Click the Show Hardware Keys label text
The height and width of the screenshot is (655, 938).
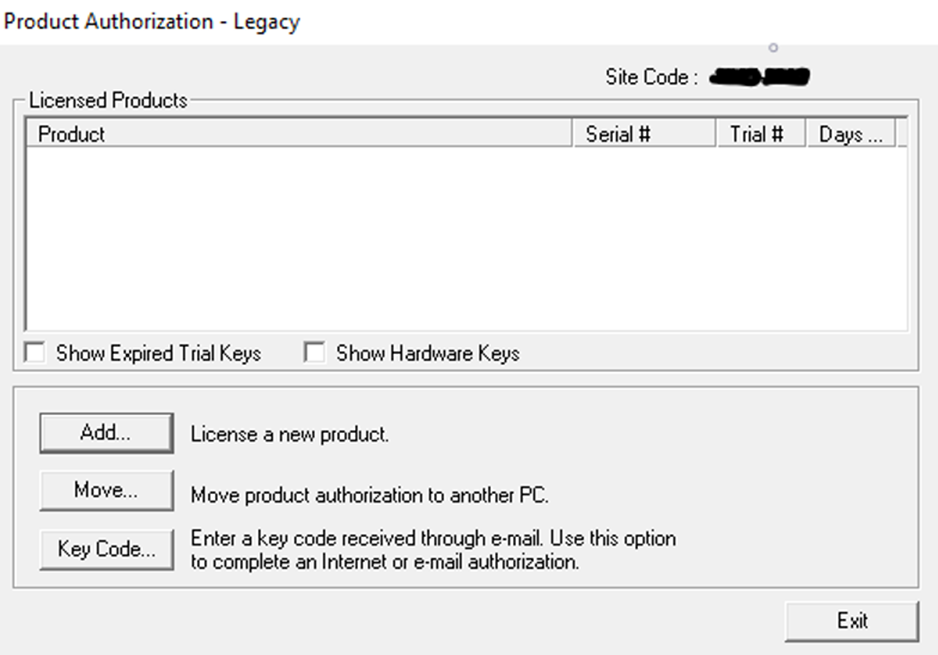click(428, 354)
